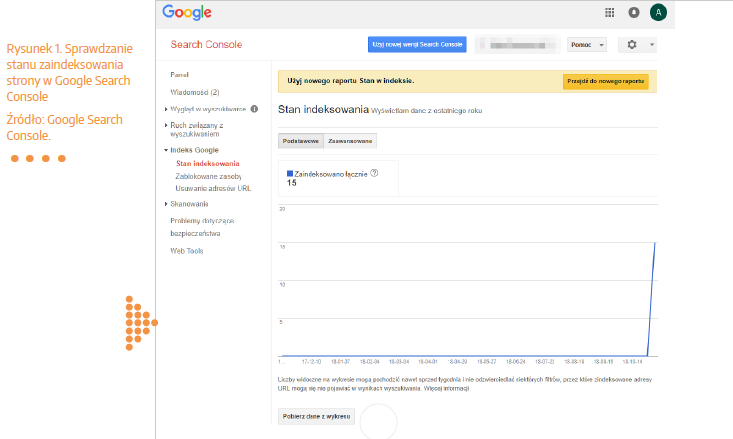This screenshot has height=439, width=733.
Task: Click info icon beside Wygląd w wyszukiwarce
Action: coord(254,109)
